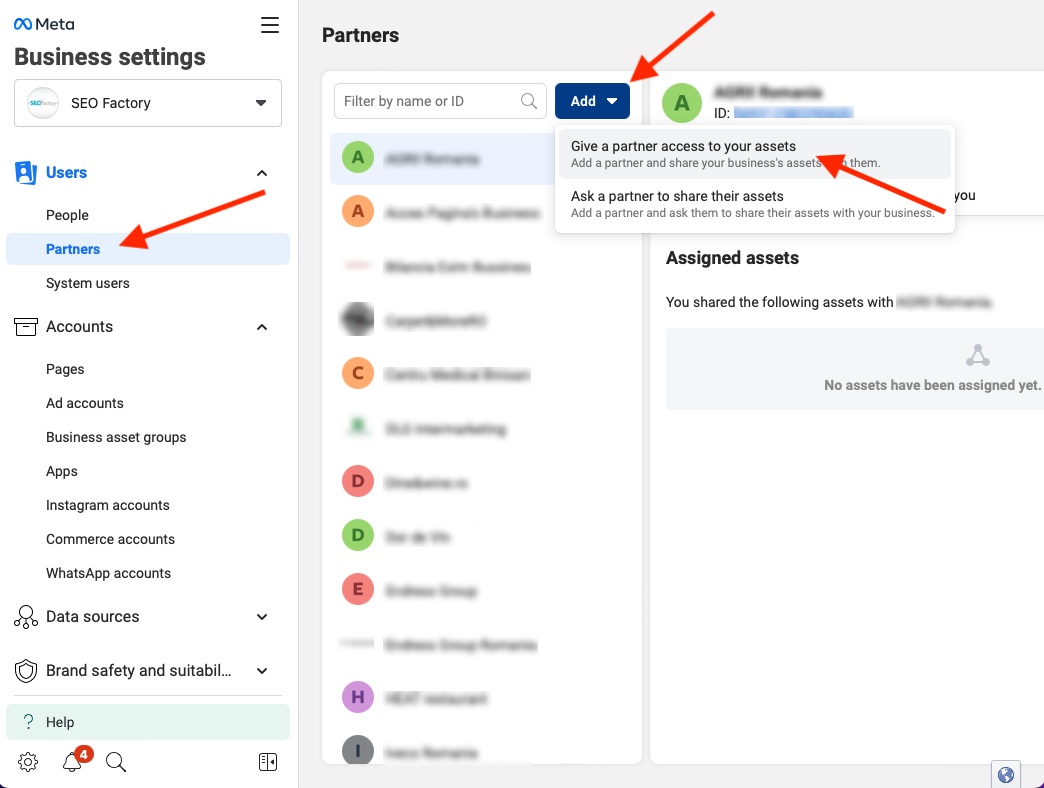Expand the Data sources section
Image resolution: width=1044 pixels, height=788 pixels.
tap(262, 617)
